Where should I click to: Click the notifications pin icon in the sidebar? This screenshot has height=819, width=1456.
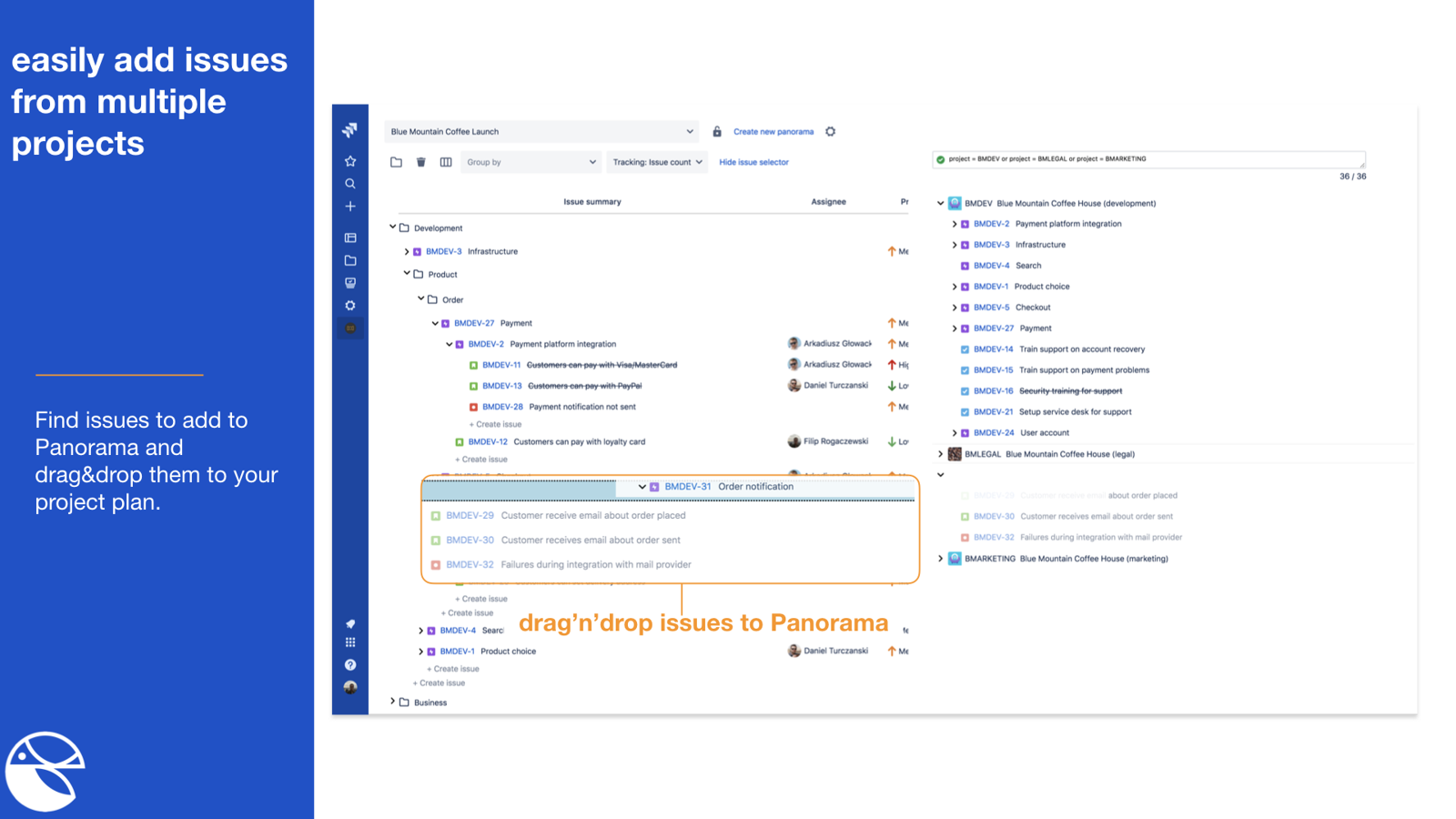(350, 624)
